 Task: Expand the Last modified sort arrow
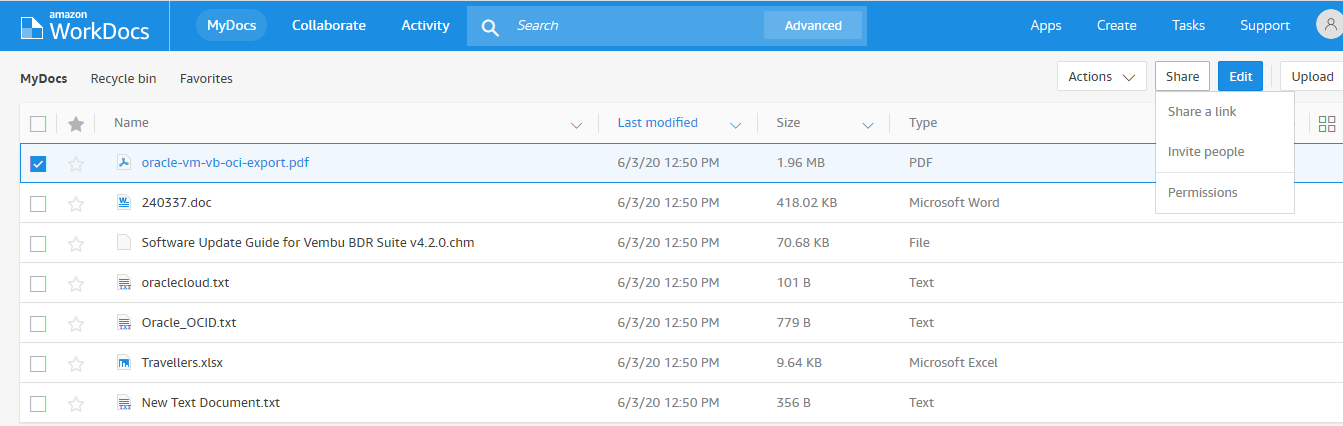[x=736, y=125]
